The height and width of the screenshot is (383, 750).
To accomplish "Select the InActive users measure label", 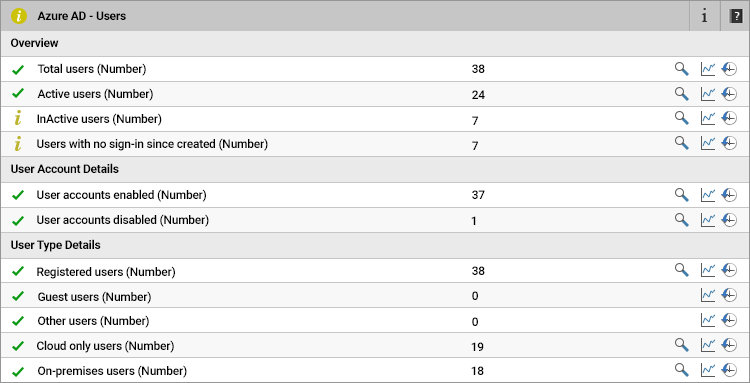I will point(99,119).
